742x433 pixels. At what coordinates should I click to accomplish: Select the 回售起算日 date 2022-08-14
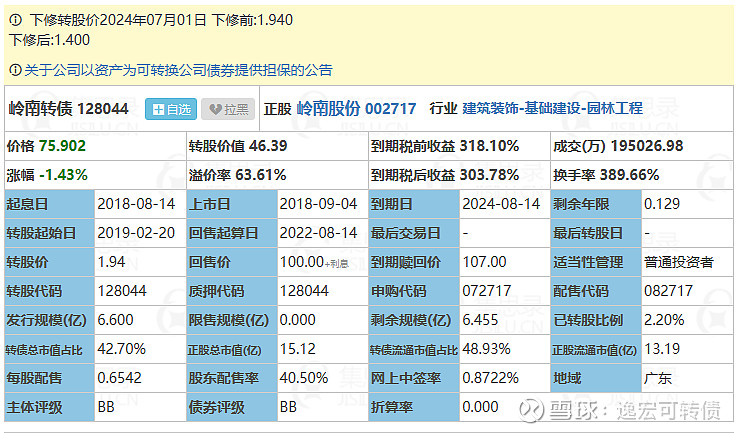point(318,233)
